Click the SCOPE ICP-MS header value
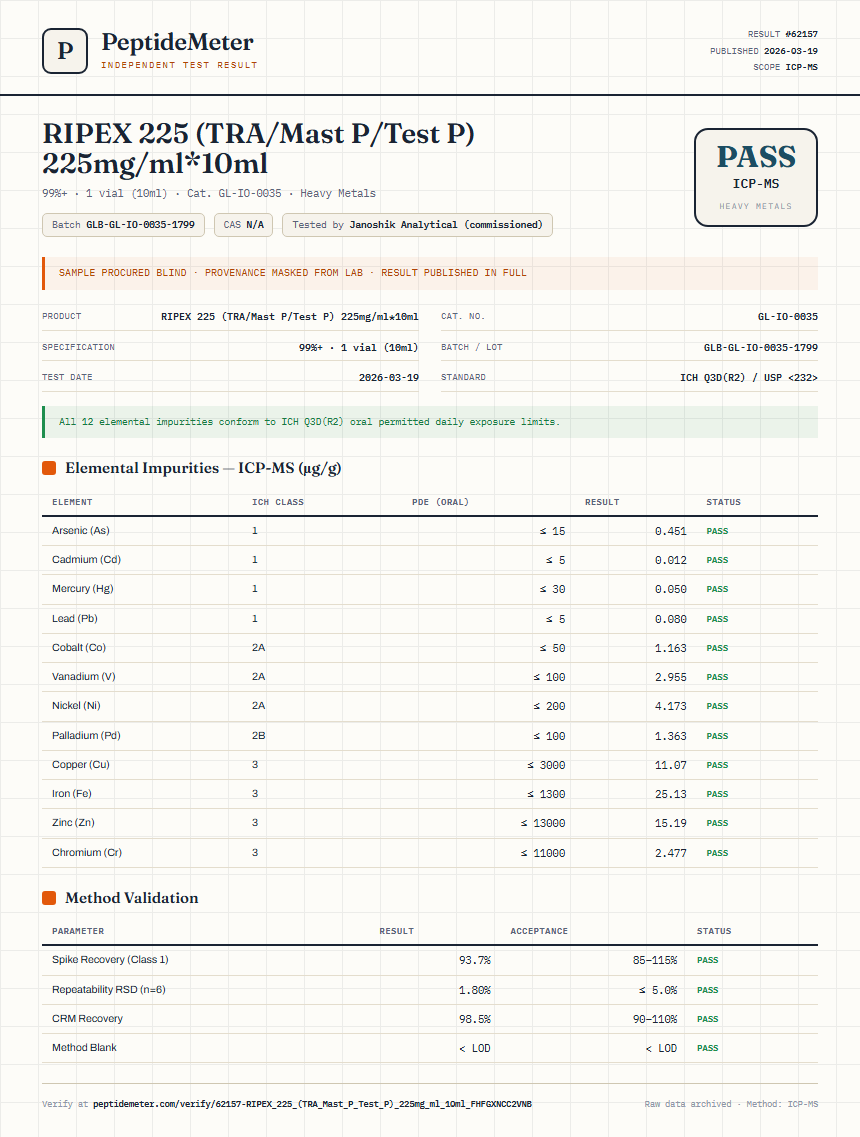860x1137 pixels. click(801, 67)
